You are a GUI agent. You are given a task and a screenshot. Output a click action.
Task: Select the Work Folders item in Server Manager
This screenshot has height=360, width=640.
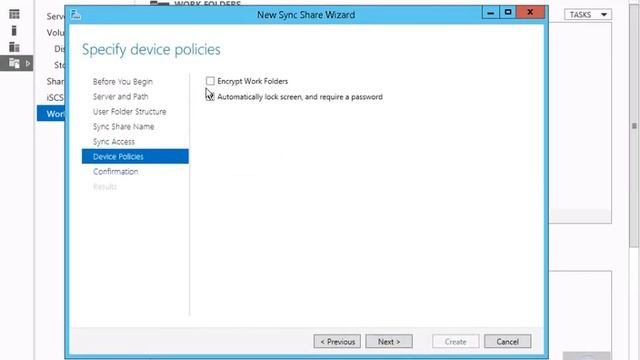tap(51, 113)
